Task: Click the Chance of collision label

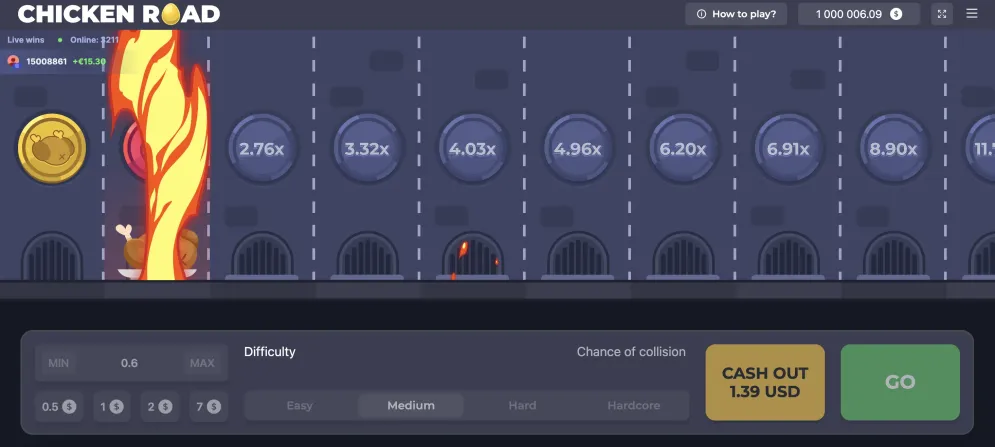Action: click(631, 352)
